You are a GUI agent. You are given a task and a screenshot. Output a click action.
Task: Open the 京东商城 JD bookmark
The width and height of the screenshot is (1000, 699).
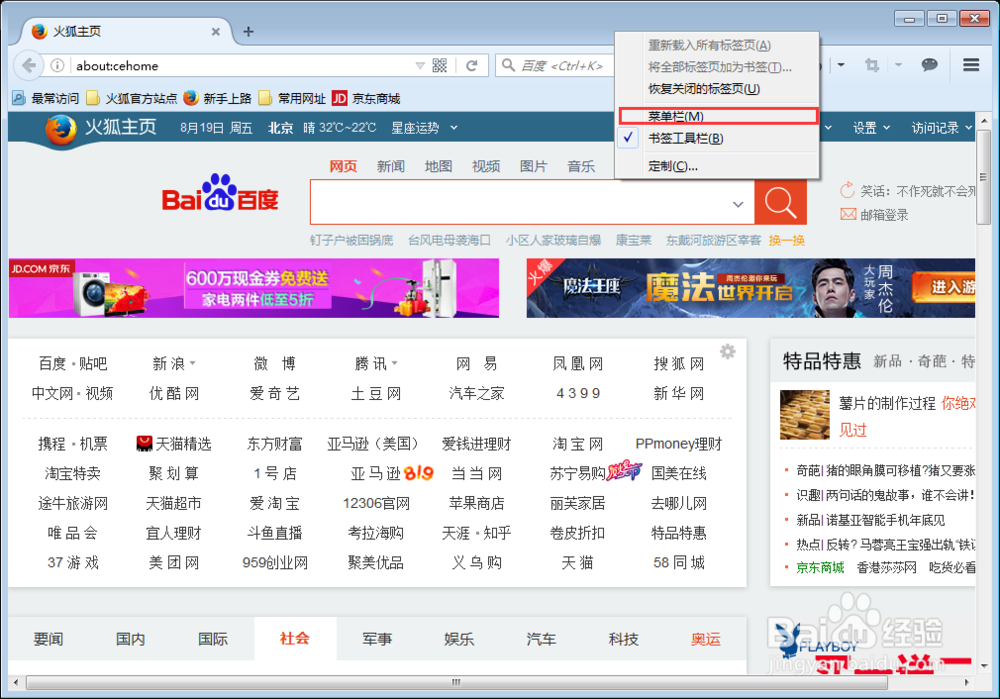click(x=366, y=98)
